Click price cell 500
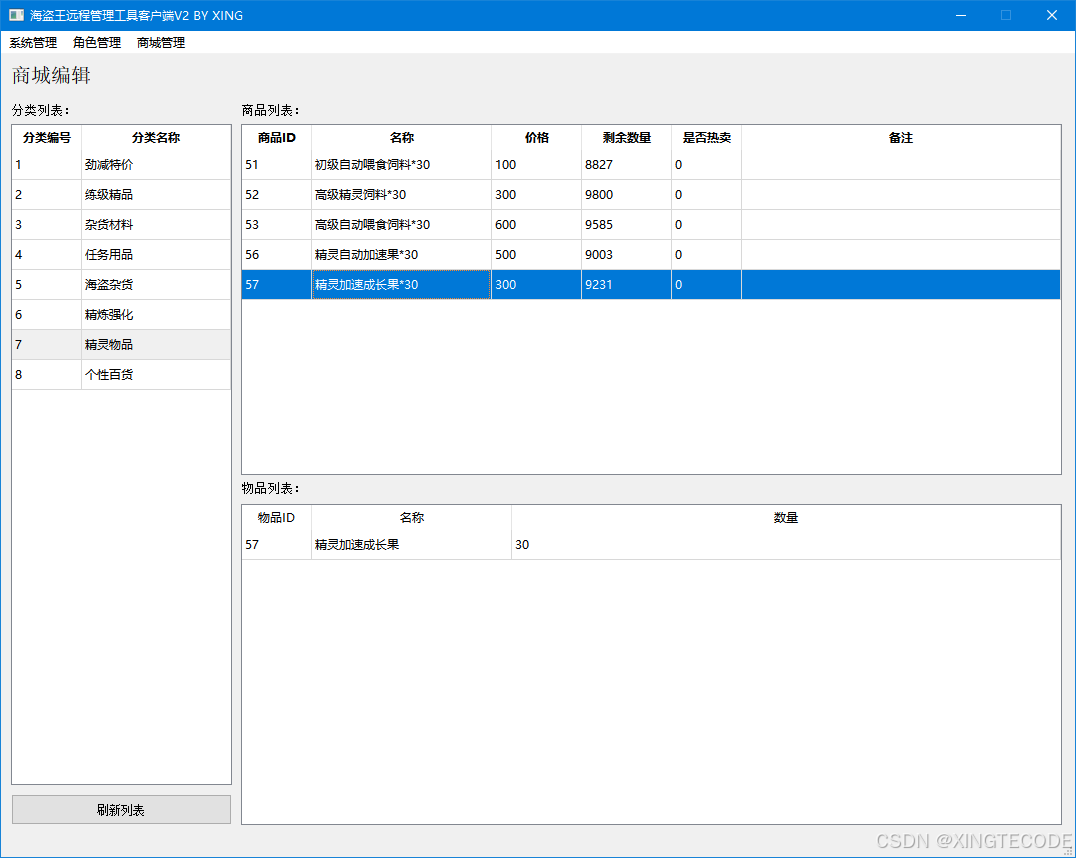The image size is (1076, 858). pyautogui.click(x=537, y=255)
